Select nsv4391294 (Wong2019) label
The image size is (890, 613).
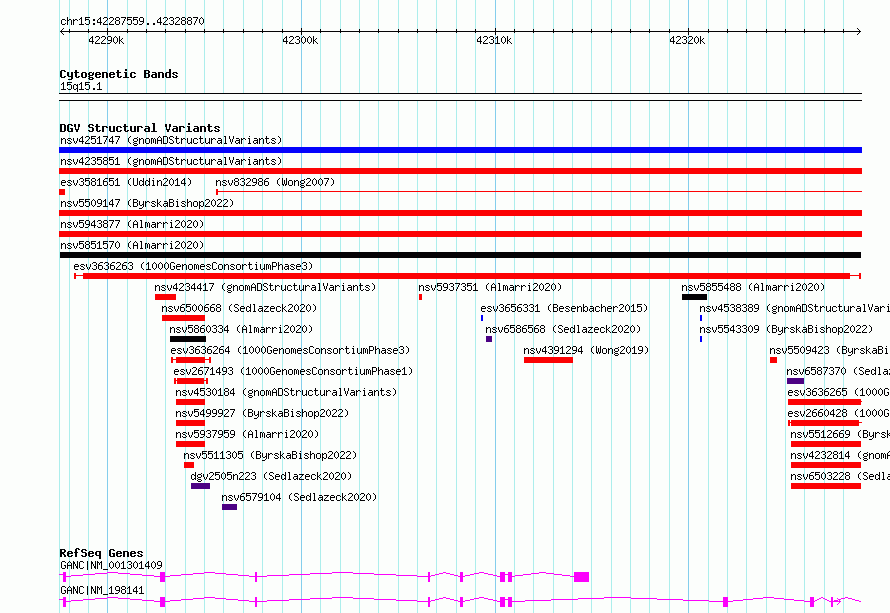(x=586, y=350)
